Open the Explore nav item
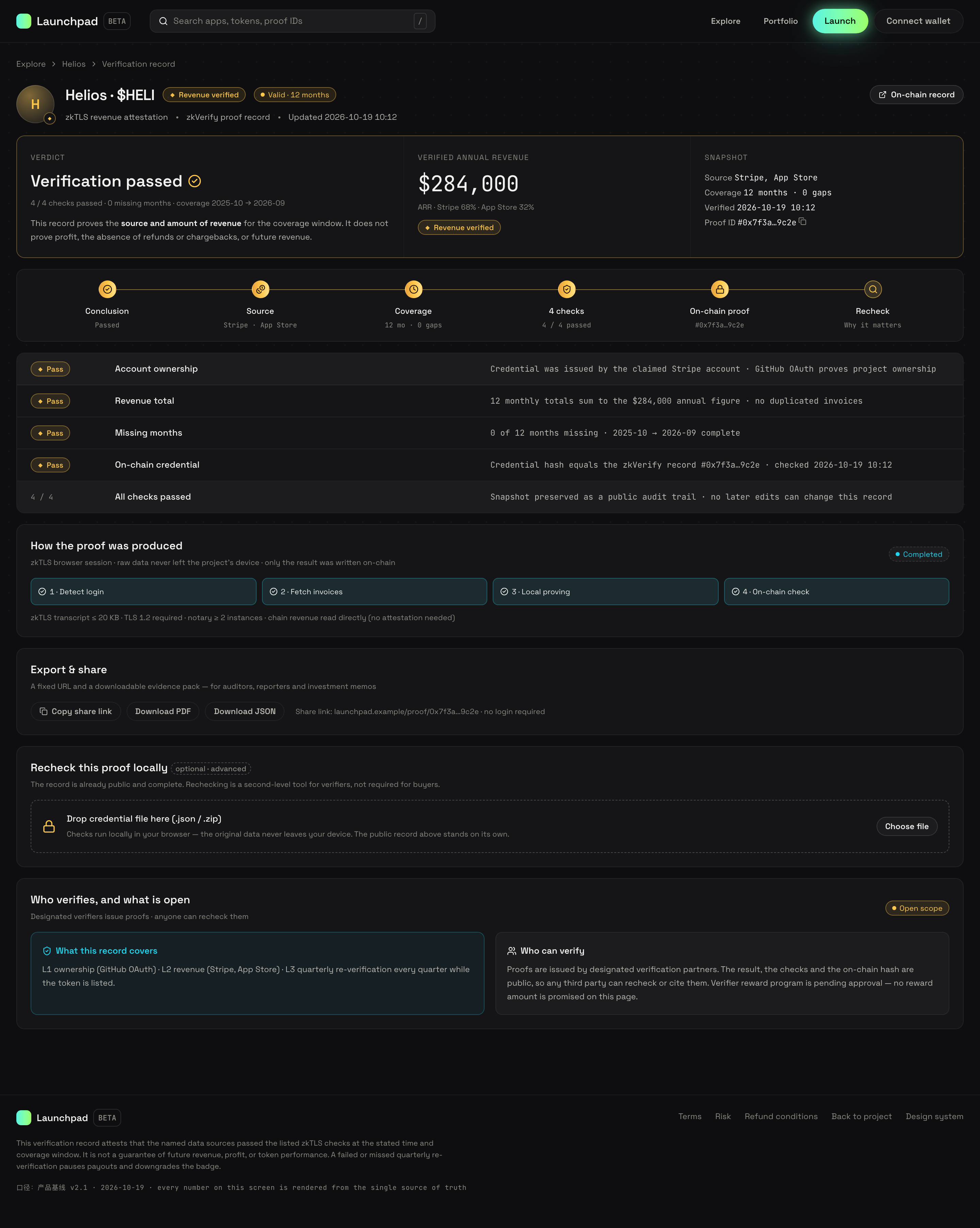This screenshot has height=1228, width=980. coord(725,21)
